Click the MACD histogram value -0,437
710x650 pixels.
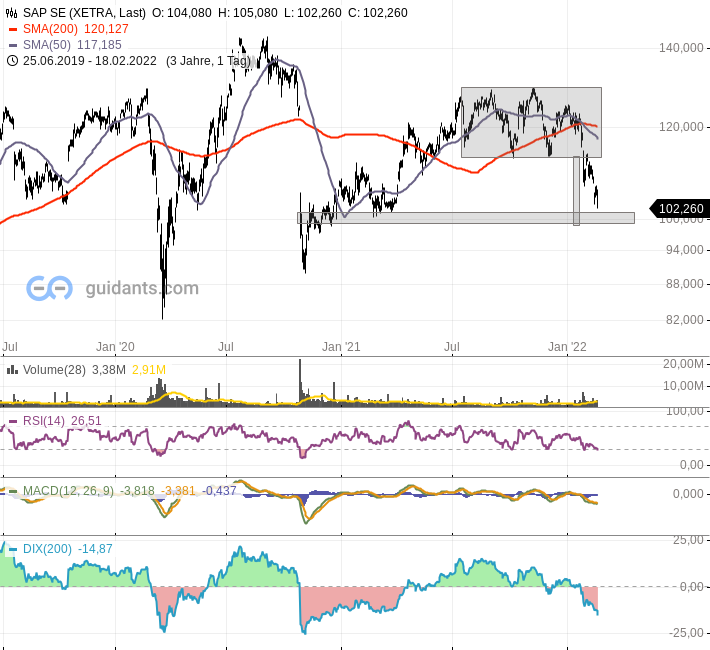[219, 491]
